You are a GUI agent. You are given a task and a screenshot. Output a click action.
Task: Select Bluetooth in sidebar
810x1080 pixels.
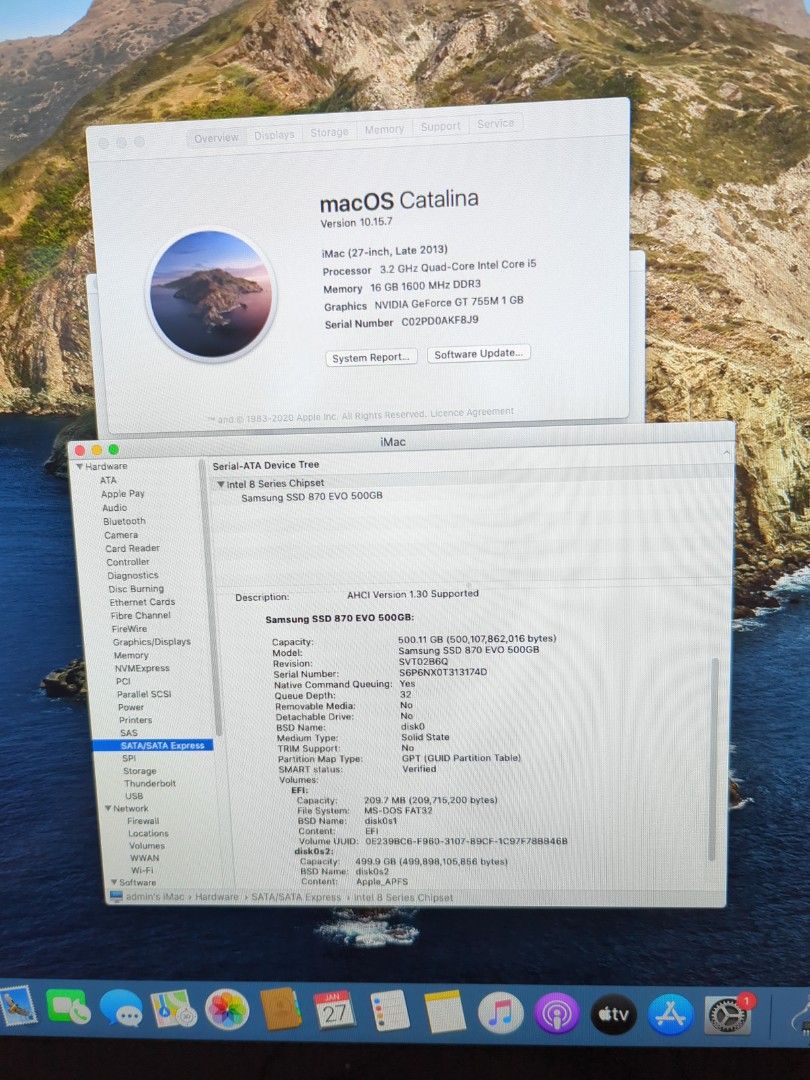124,521
